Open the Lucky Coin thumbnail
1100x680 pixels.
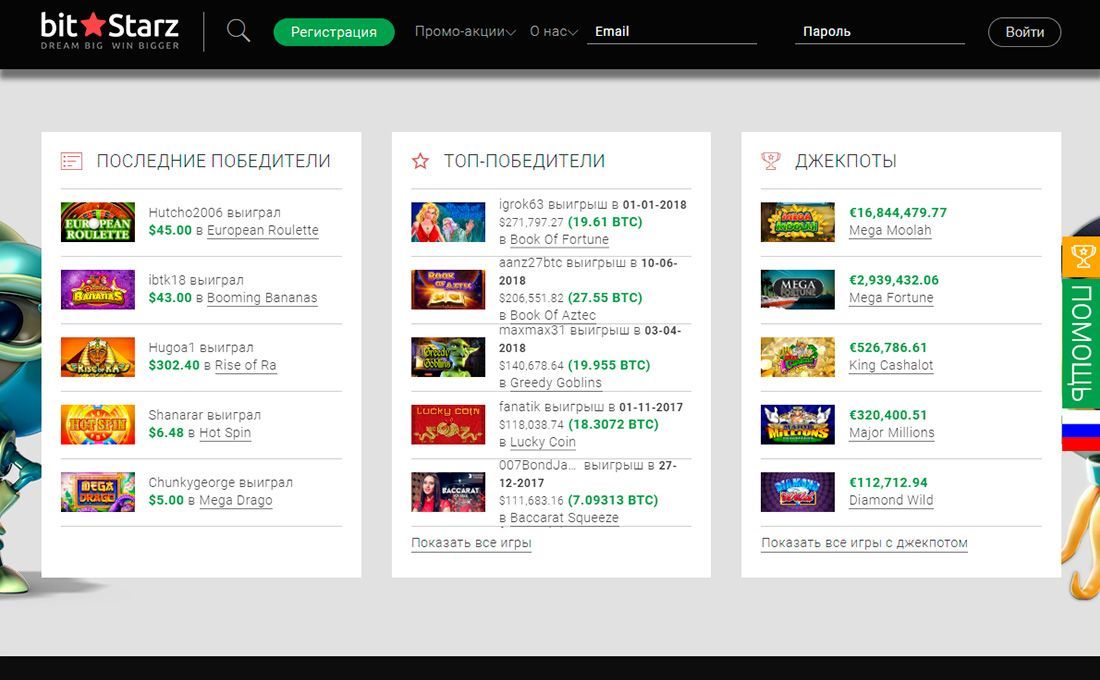click(448, 424)
